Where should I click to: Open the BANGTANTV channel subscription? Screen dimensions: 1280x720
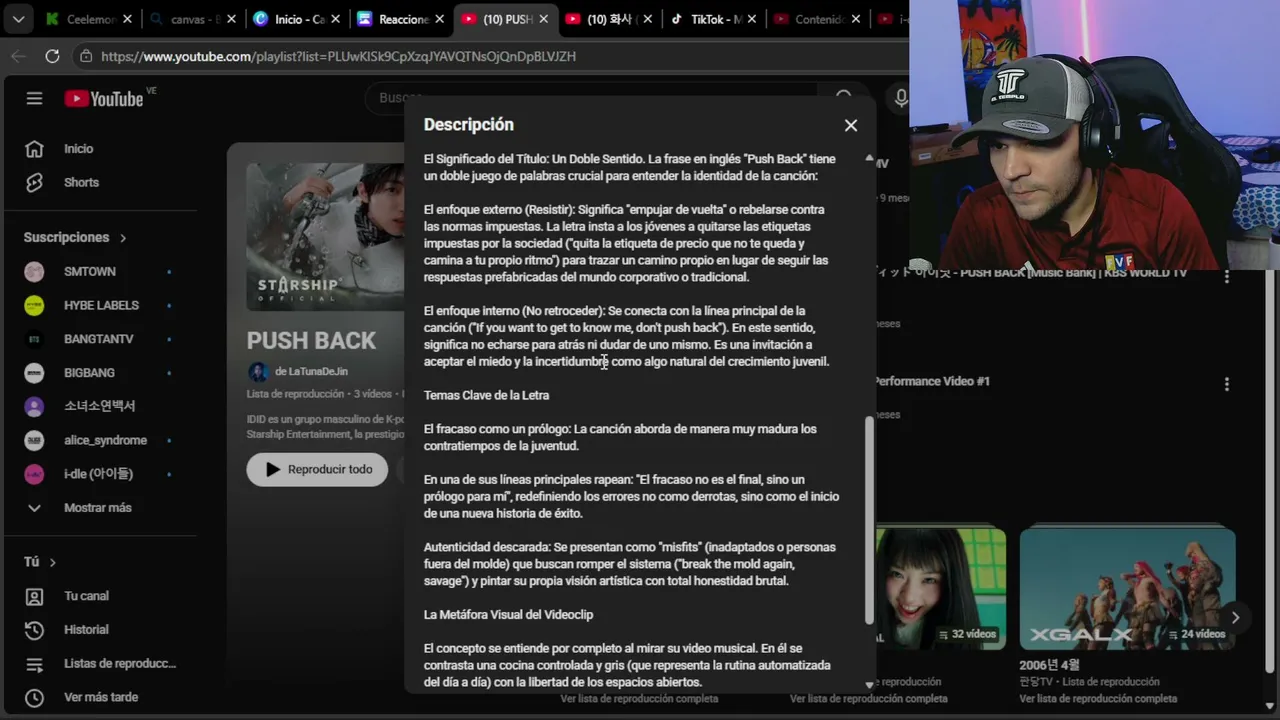click(100, 339)
